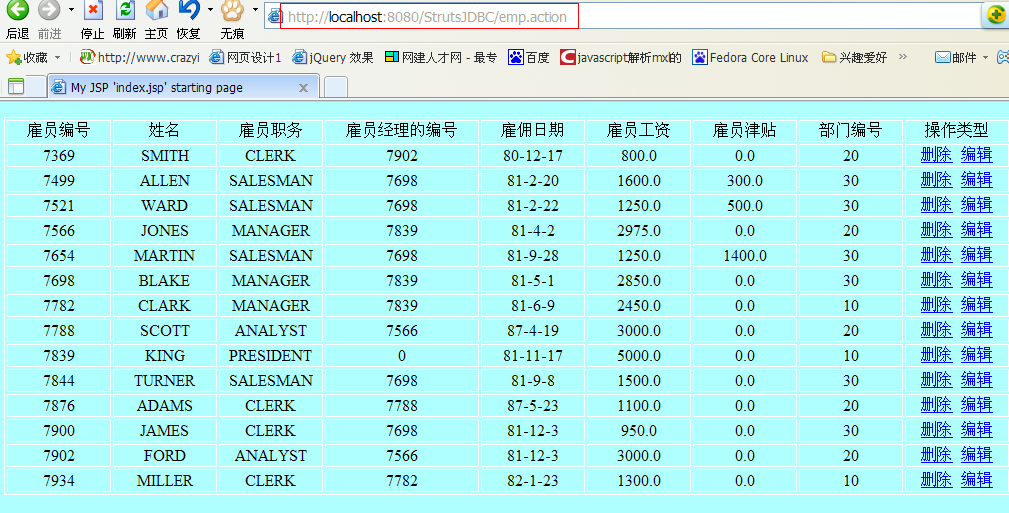Open a new blank tab
Screen dimensions: 1009x513
[x=335, y=87]
